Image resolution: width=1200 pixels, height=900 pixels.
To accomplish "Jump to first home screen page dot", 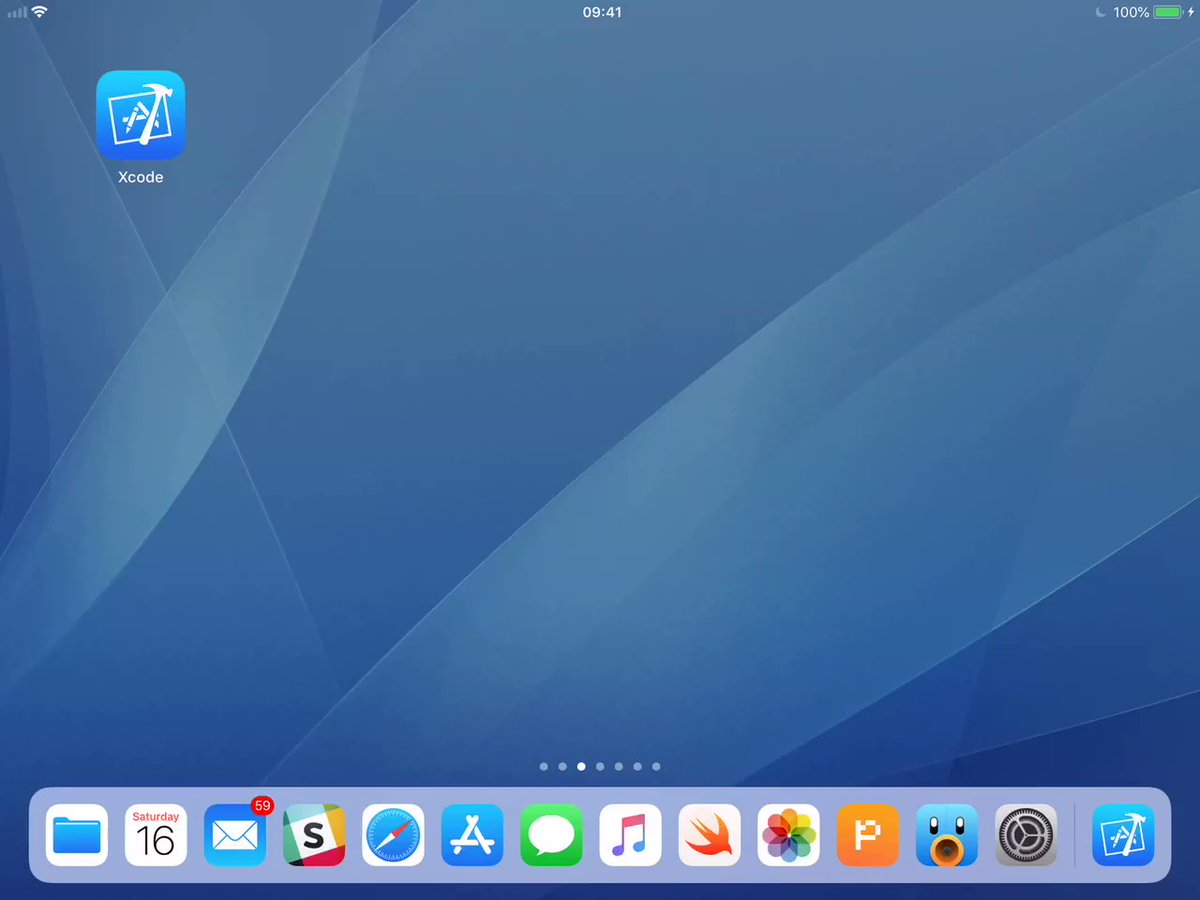I will [x=544, y=766].
